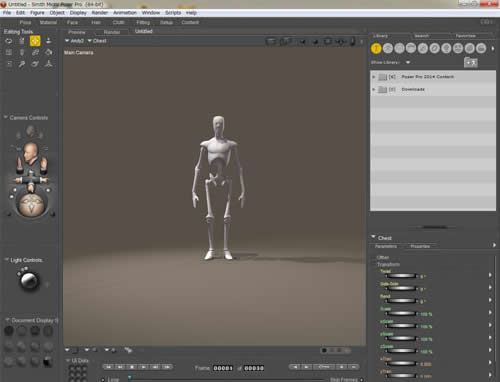Screen dimensions: 500x382
Task: Open the Animation menu
Action: click(125, 13)
